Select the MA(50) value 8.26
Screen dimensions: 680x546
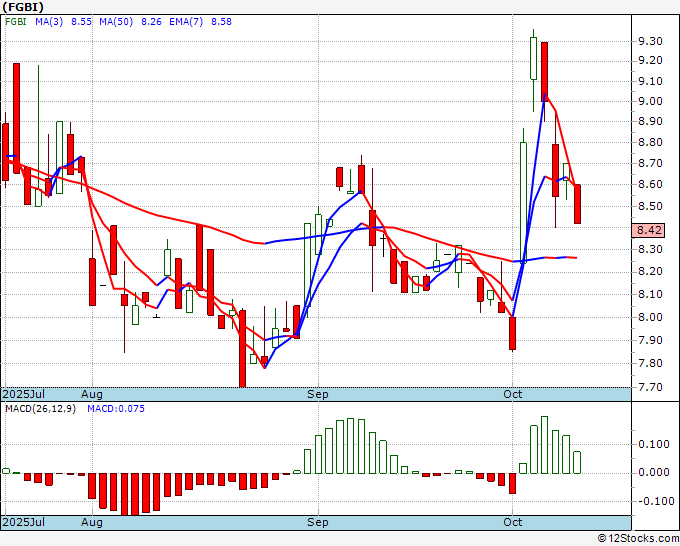pyautogui.click(x=151, y=22)
